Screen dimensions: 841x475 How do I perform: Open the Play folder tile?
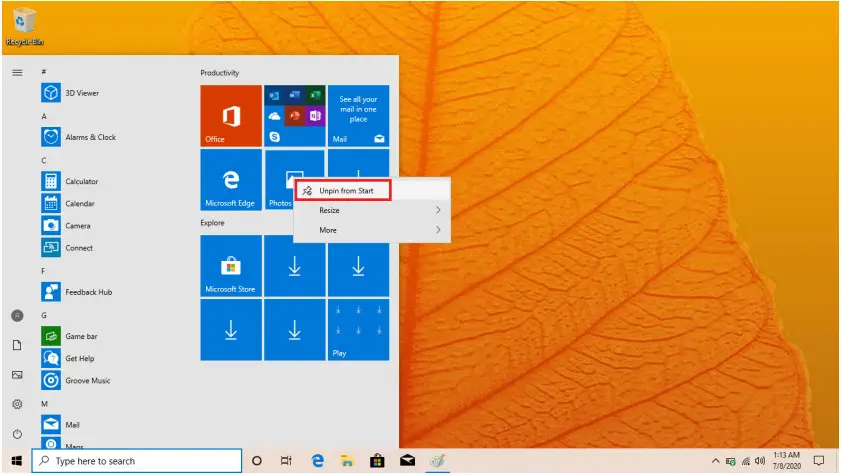358,330
